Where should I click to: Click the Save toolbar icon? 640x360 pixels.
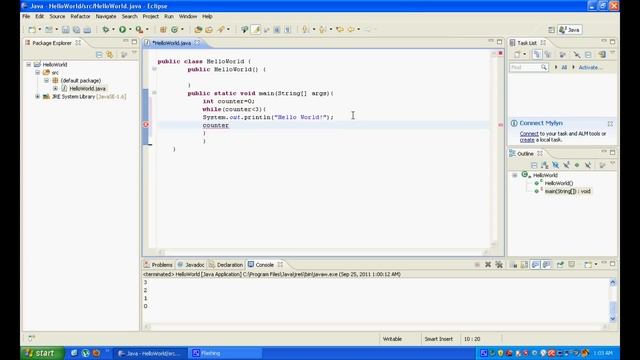click(65, 29)
